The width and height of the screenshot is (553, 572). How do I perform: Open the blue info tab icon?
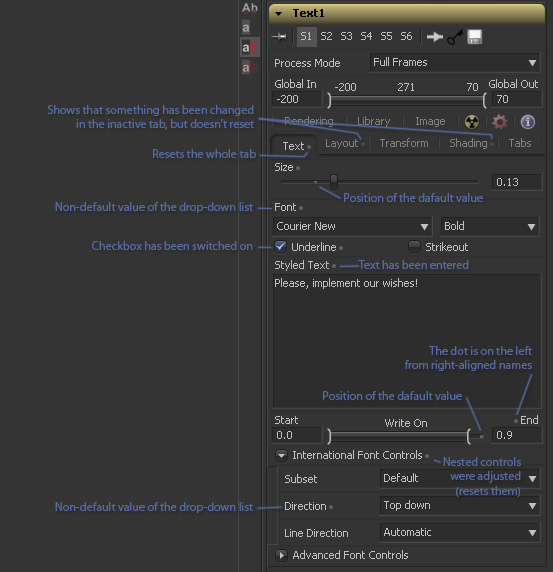point(527,122)
